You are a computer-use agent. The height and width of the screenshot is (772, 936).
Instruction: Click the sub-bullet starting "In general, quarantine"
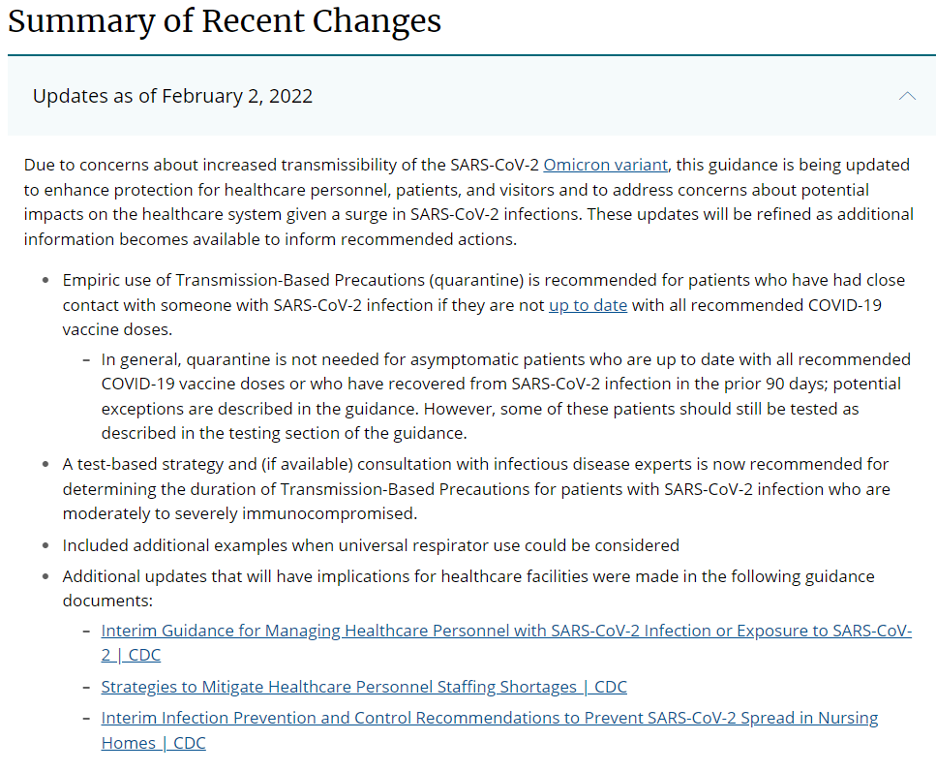(505, 396)
